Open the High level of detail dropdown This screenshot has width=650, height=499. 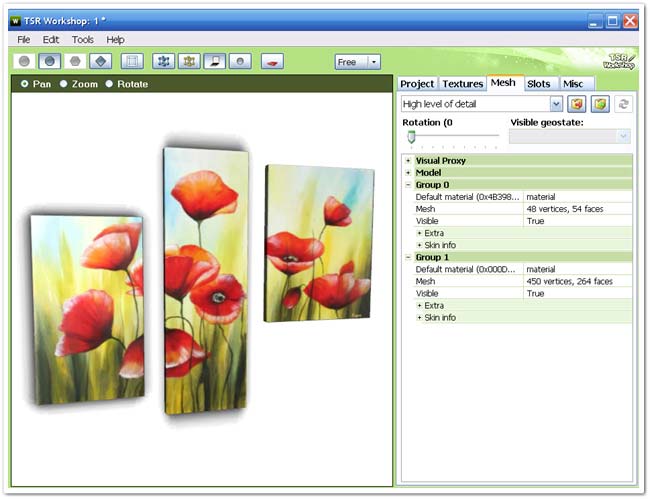point(556,104)
